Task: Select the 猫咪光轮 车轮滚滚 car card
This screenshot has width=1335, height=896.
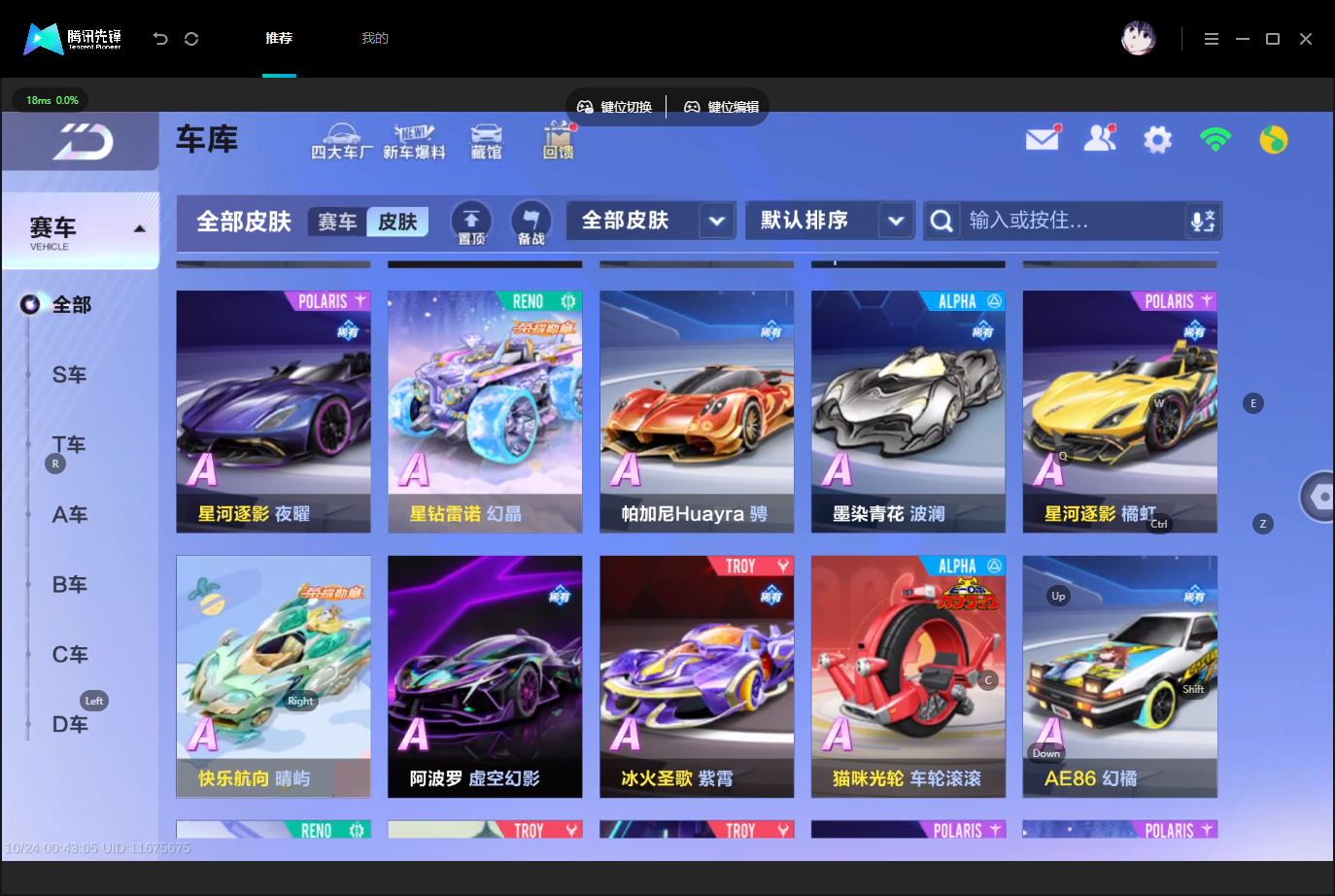Action: click(x=908, y=677)
